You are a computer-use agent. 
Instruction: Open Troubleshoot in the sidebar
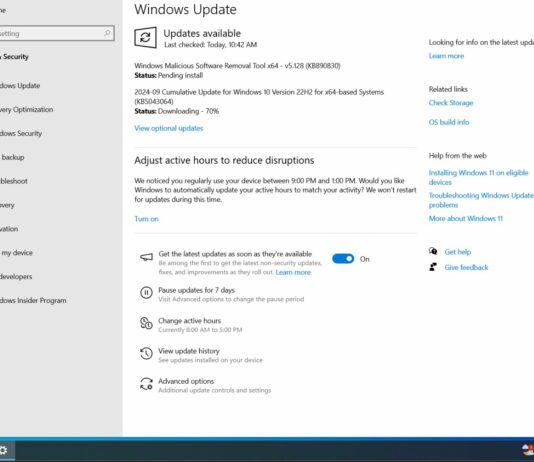(x=14, y=181)
